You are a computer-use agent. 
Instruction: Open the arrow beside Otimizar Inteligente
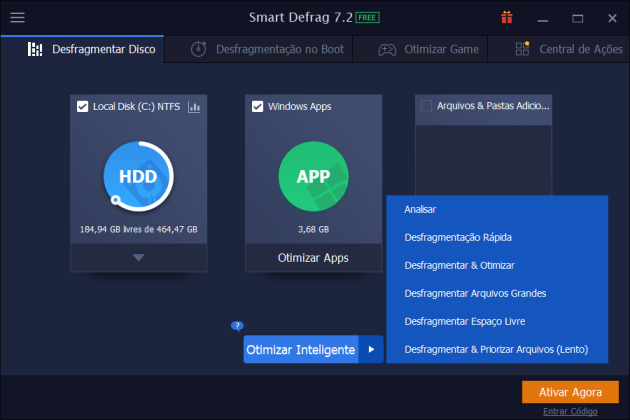click(371, 349)
